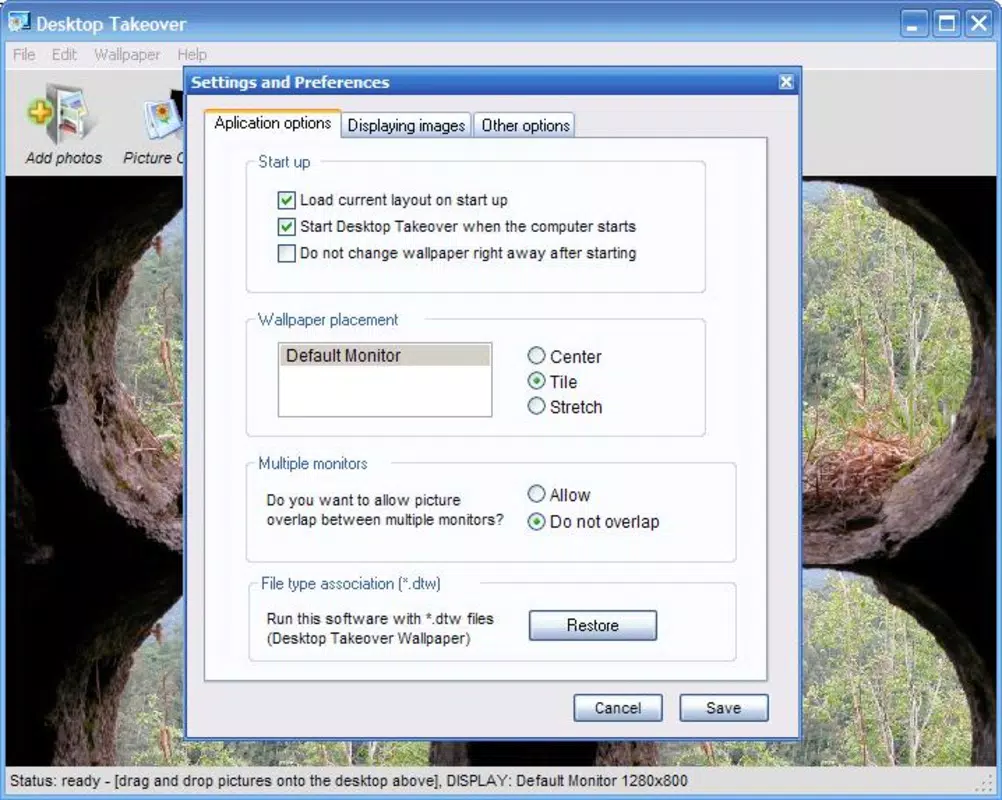Uncheck Start Desktop Takeover when computer starts

point(286,226)
